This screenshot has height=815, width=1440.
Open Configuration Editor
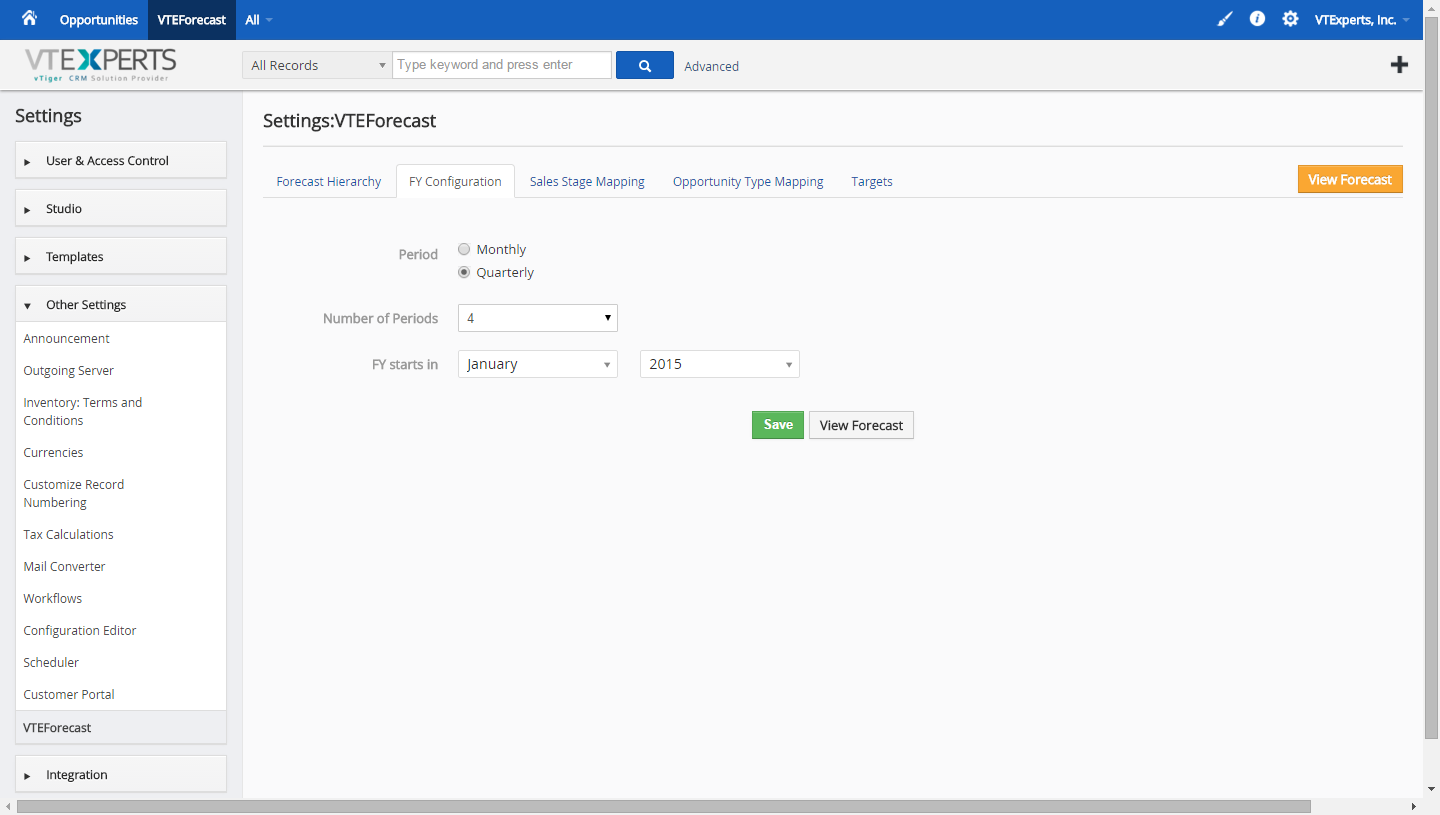(x=80, y=630)
